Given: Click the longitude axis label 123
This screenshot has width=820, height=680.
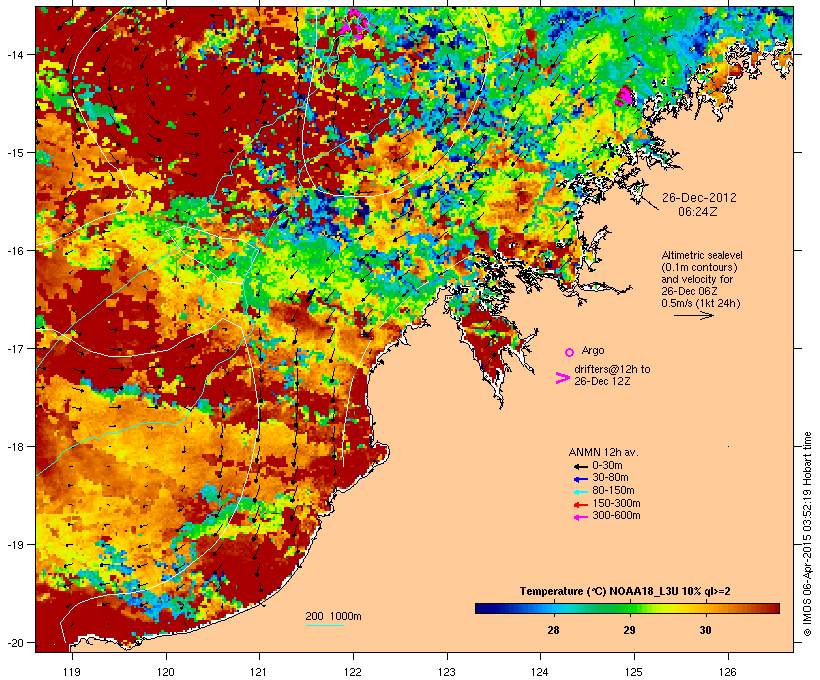Looking at the screenshot, I should [x=447, y=672].
